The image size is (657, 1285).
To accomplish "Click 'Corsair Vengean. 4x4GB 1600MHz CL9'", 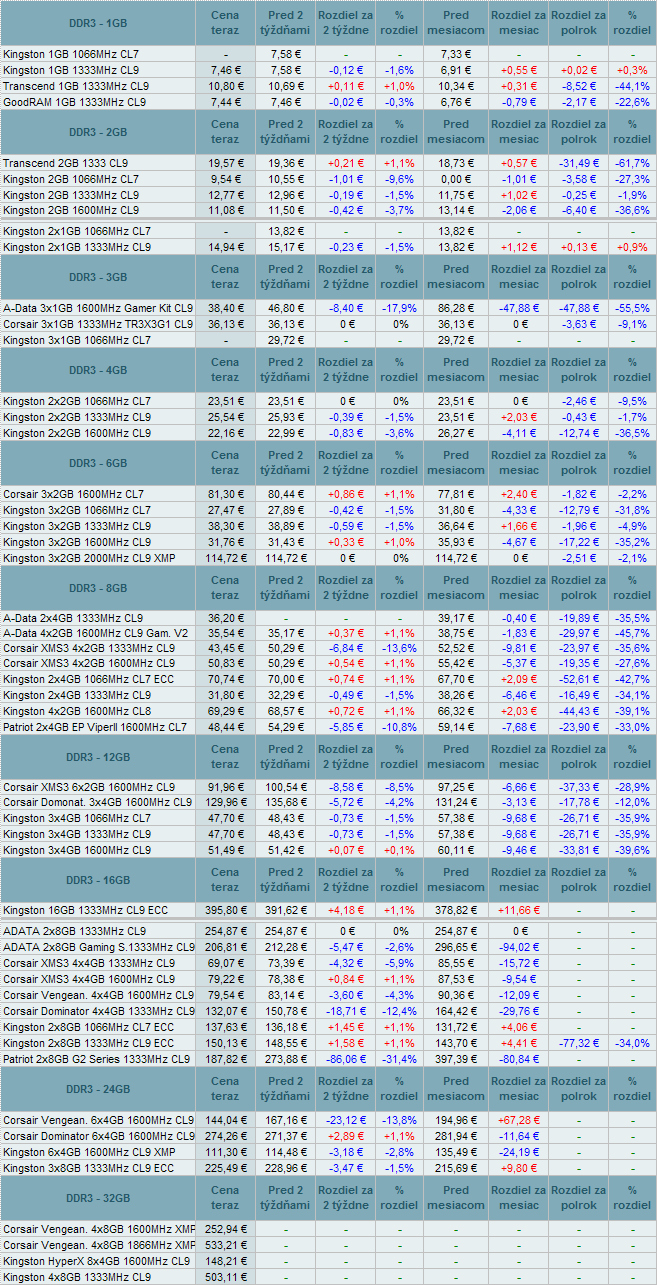I will click(x=98, y=995).
